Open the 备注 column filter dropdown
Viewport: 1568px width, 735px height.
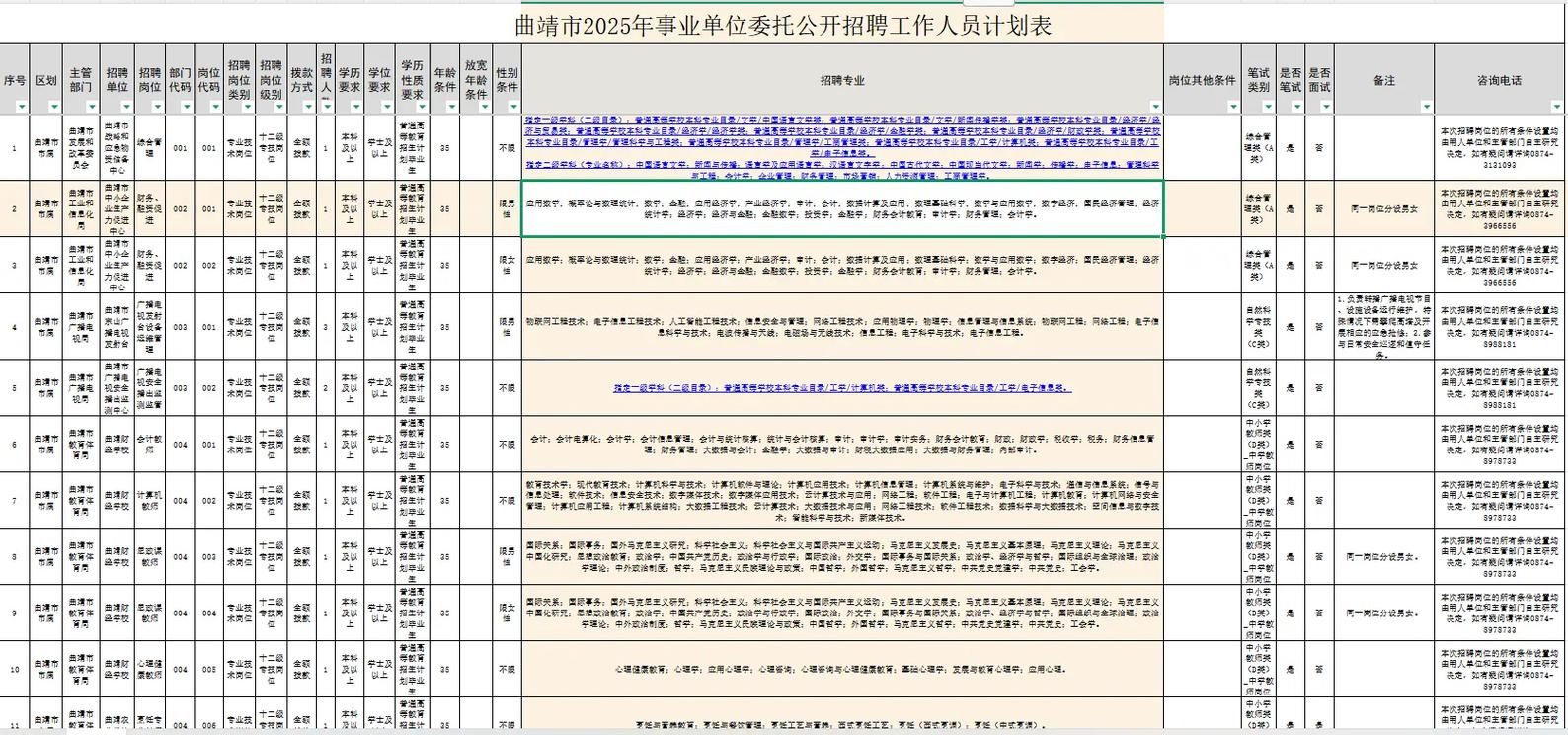coord(1427,107)
